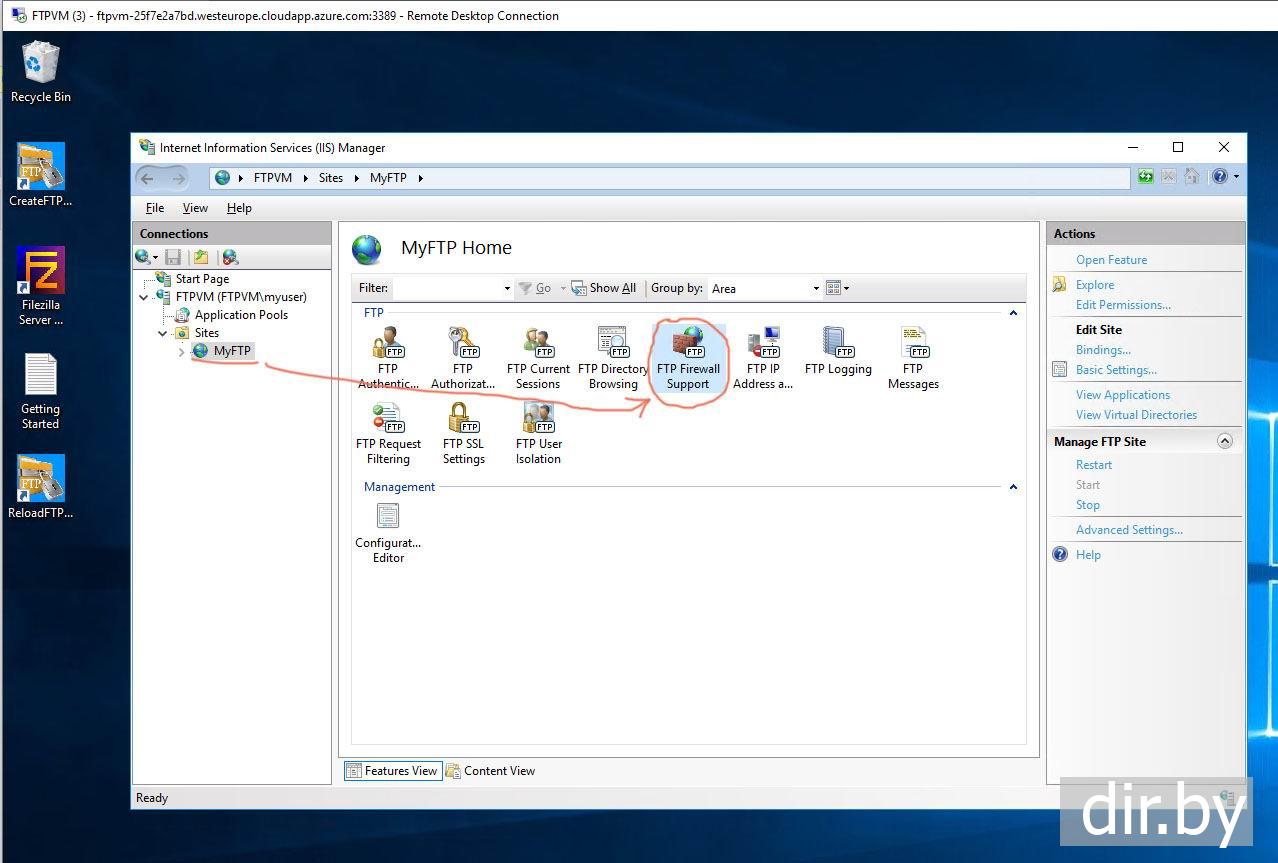Switch to Content View tab
This screenshot has height=863, width=1278.
(490, 771)
